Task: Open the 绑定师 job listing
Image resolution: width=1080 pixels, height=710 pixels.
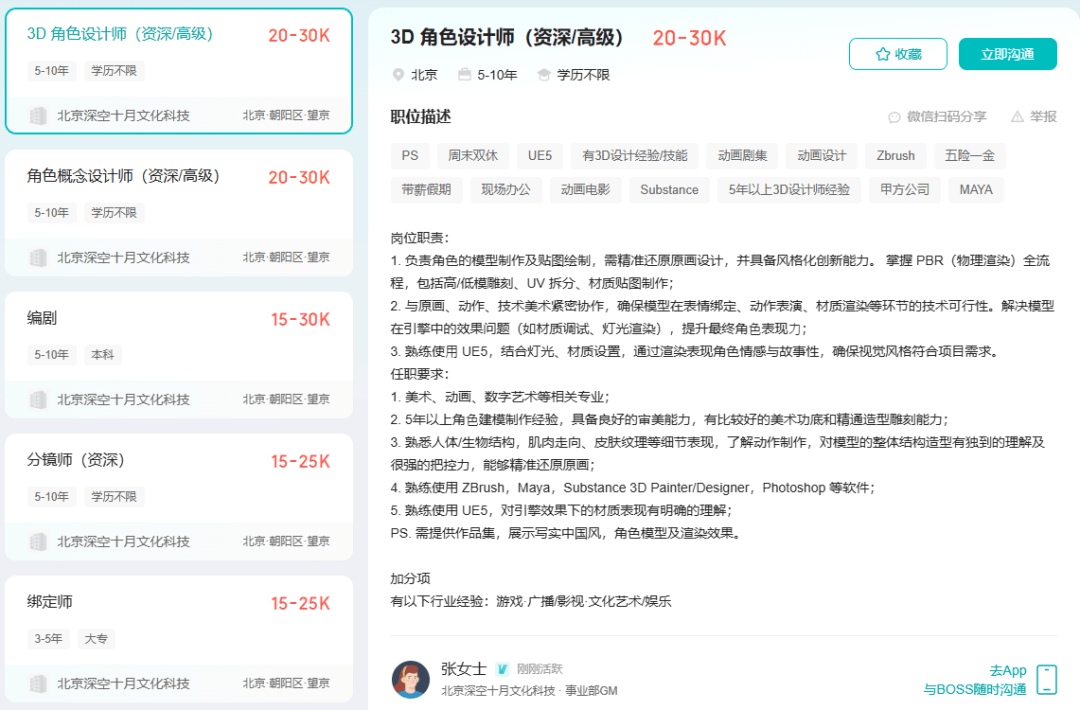Action: [50, 603]
